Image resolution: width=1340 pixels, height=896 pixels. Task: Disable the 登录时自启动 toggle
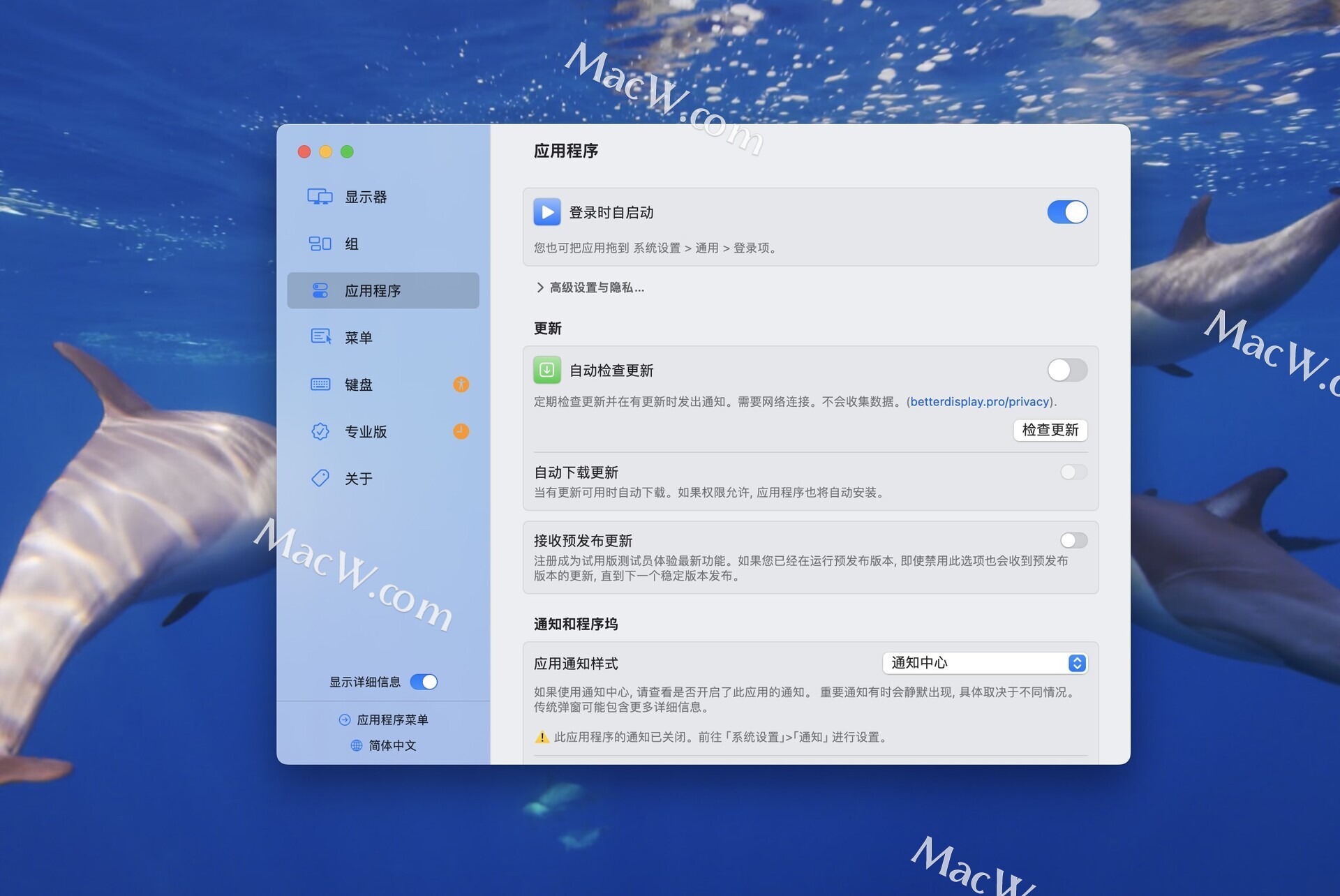pos(1066,212)
